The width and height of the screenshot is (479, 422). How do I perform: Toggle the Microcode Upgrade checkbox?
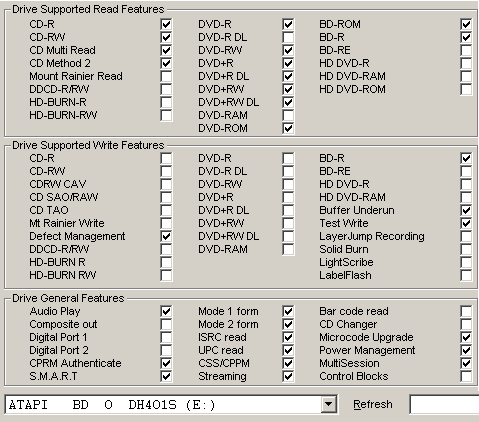466,337
